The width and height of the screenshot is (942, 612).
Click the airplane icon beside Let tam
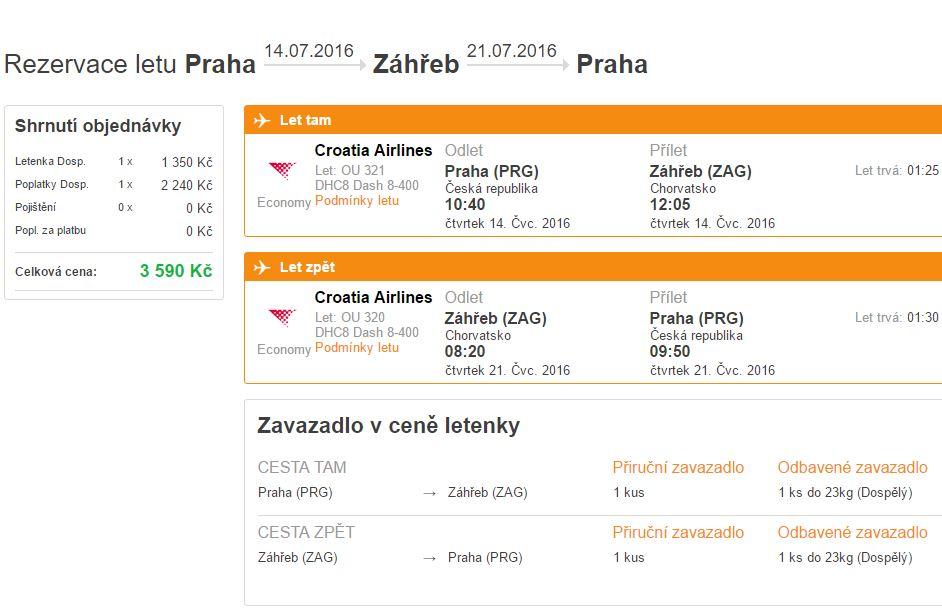click(x=262, y=121)
